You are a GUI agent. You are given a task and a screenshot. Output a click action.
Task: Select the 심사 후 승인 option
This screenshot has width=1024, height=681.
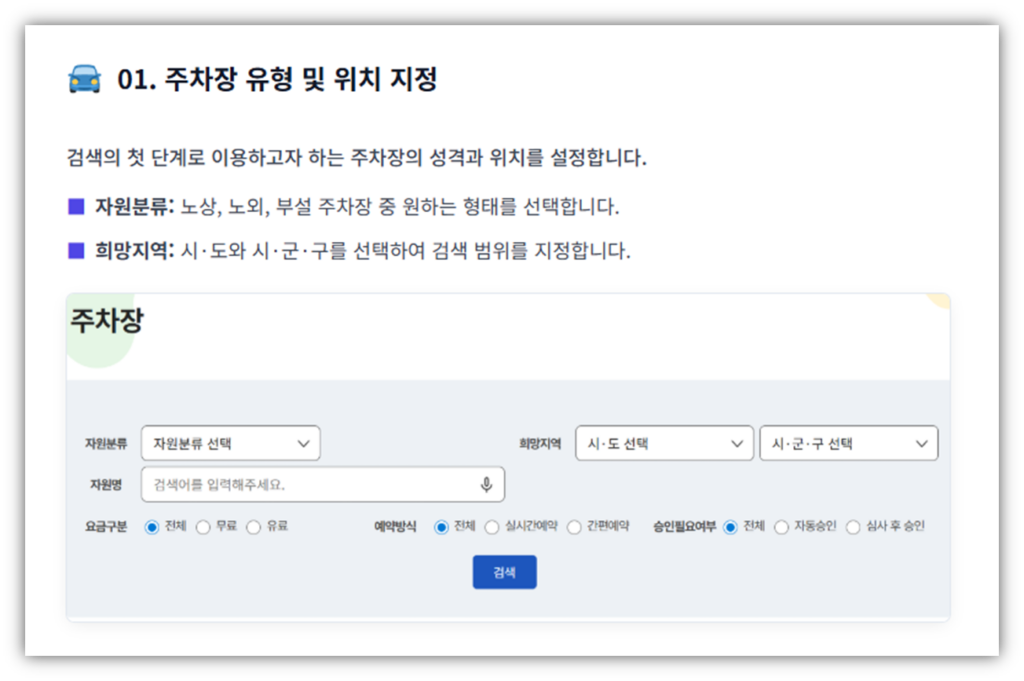pos(853,527)
